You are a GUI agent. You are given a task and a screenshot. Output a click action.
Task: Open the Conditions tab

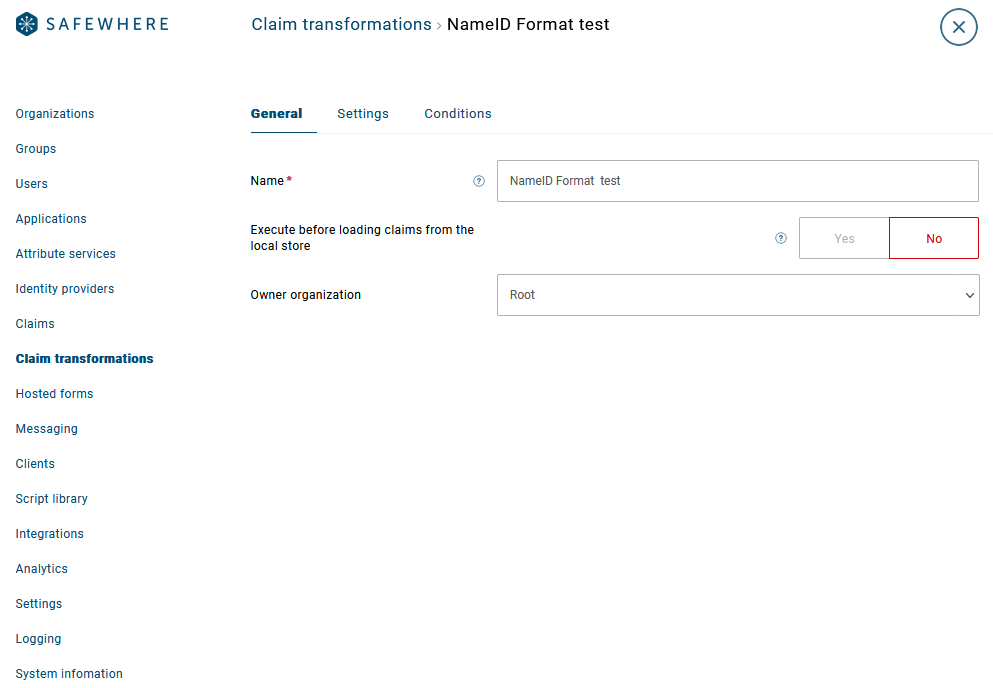(x=458, y=113)
